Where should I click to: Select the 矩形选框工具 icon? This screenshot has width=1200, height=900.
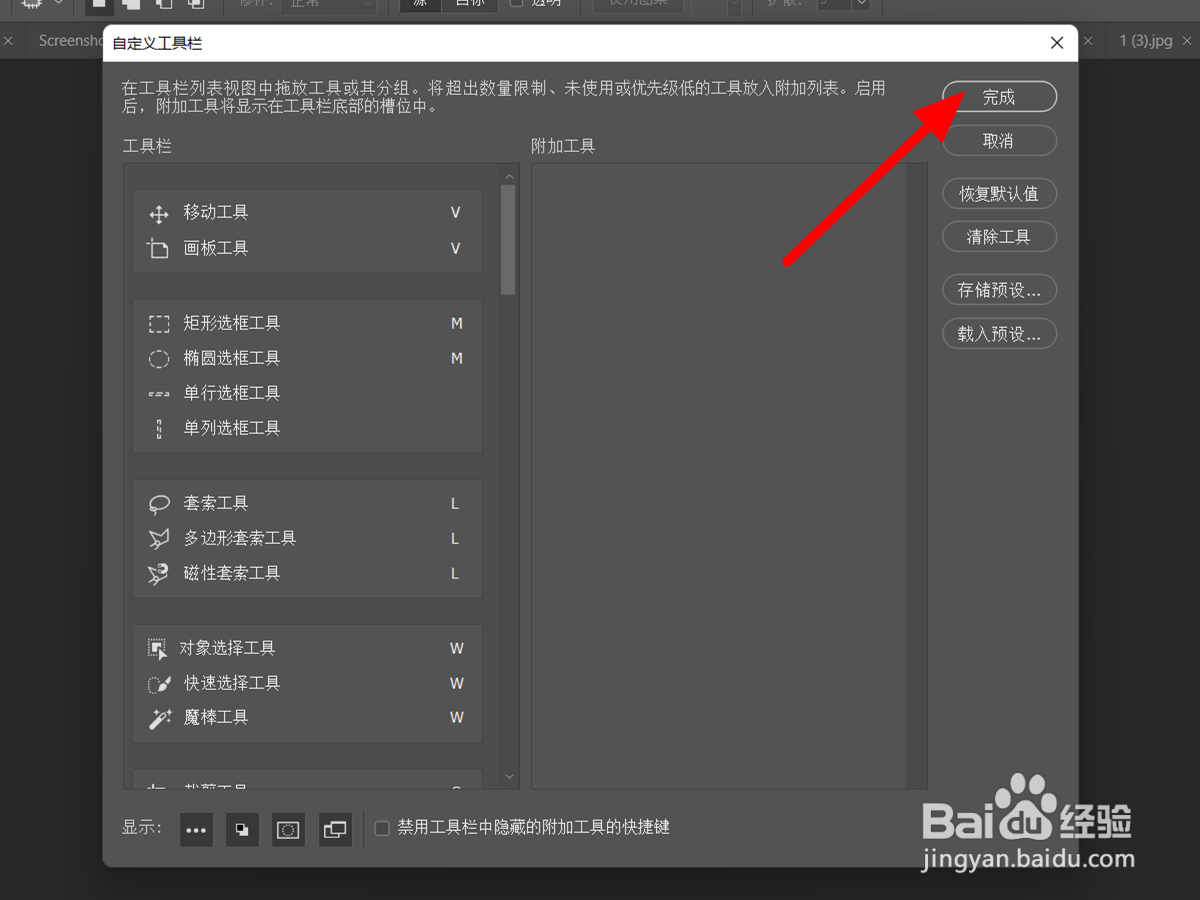tap(159, 324)
